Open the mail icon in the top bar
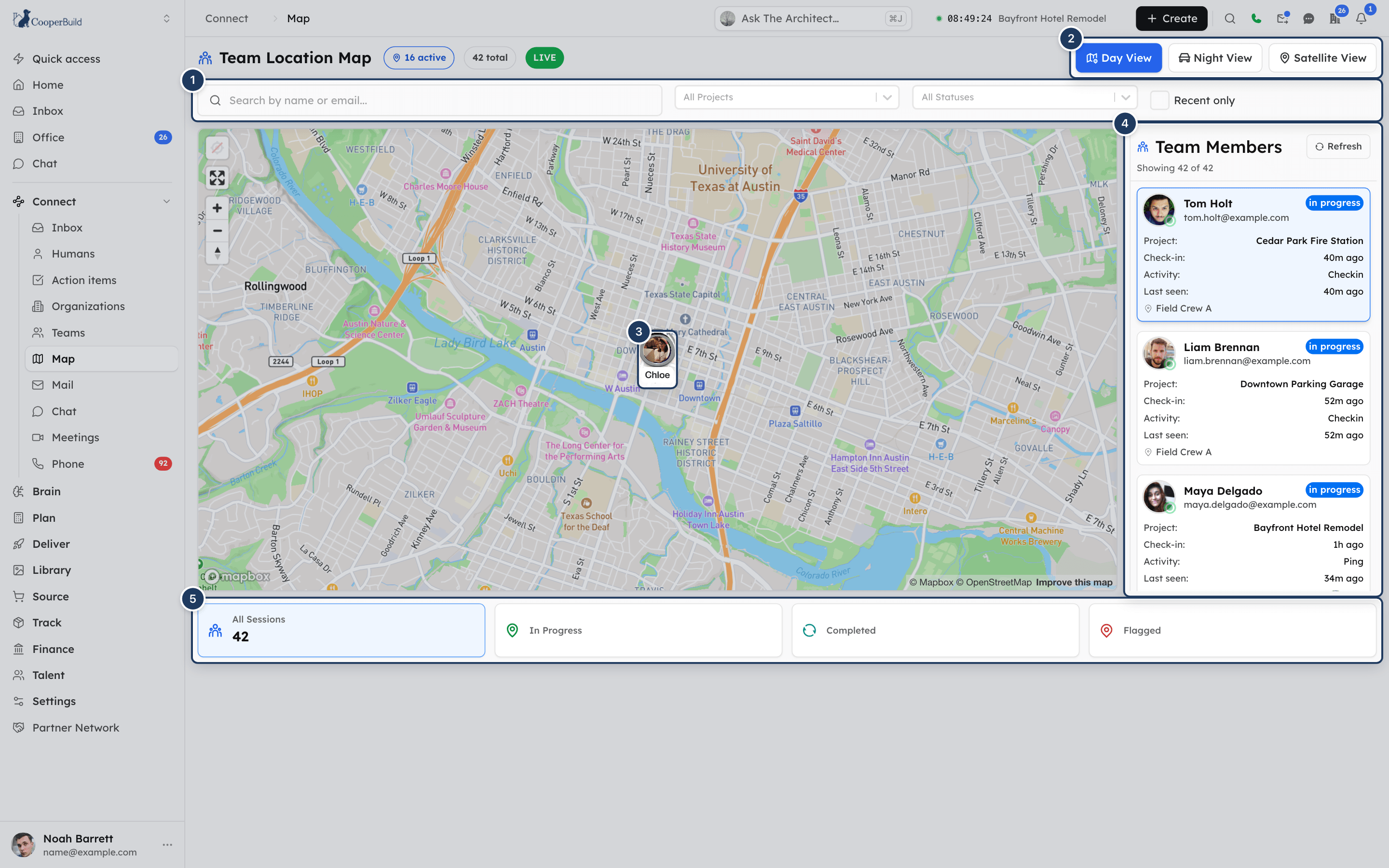The height and width of the screenshot is (868, 1389). pyautogui.click(x=1282, y=18)
